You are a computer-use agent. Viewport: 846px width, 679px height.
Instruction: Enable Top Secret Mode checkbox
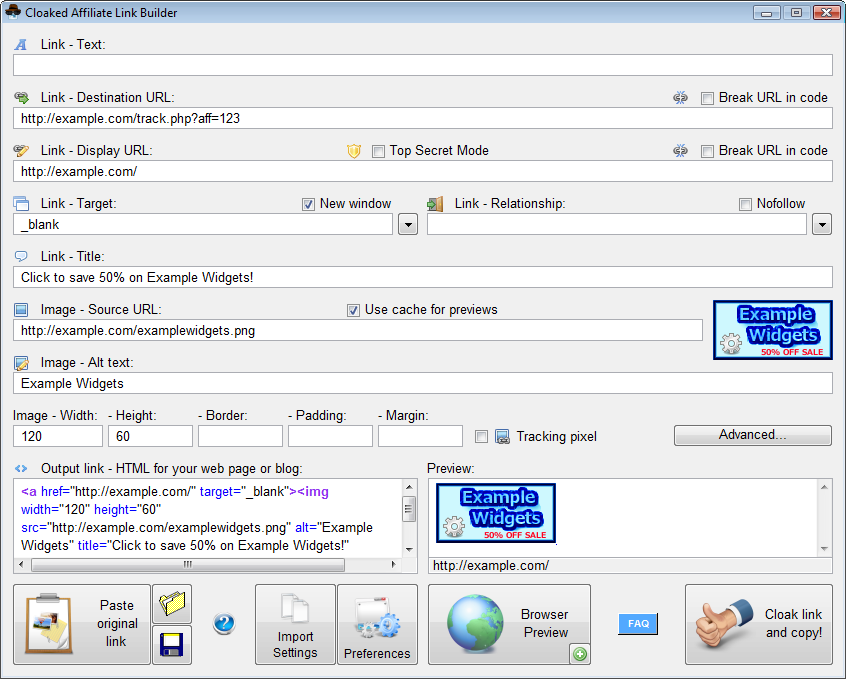pos(378,151)
